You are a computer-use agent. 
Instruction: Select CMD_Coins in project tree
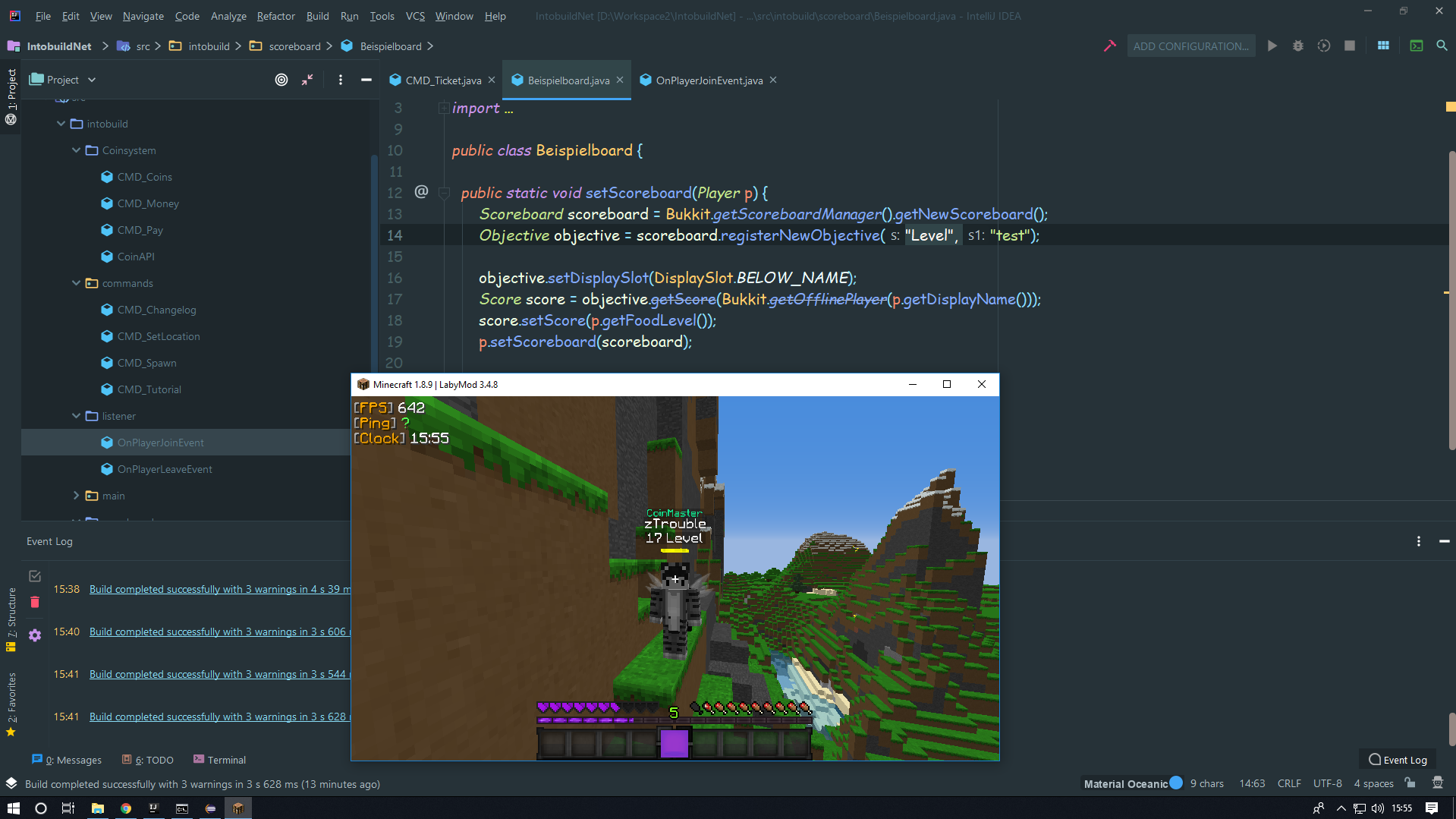[144, 177]
